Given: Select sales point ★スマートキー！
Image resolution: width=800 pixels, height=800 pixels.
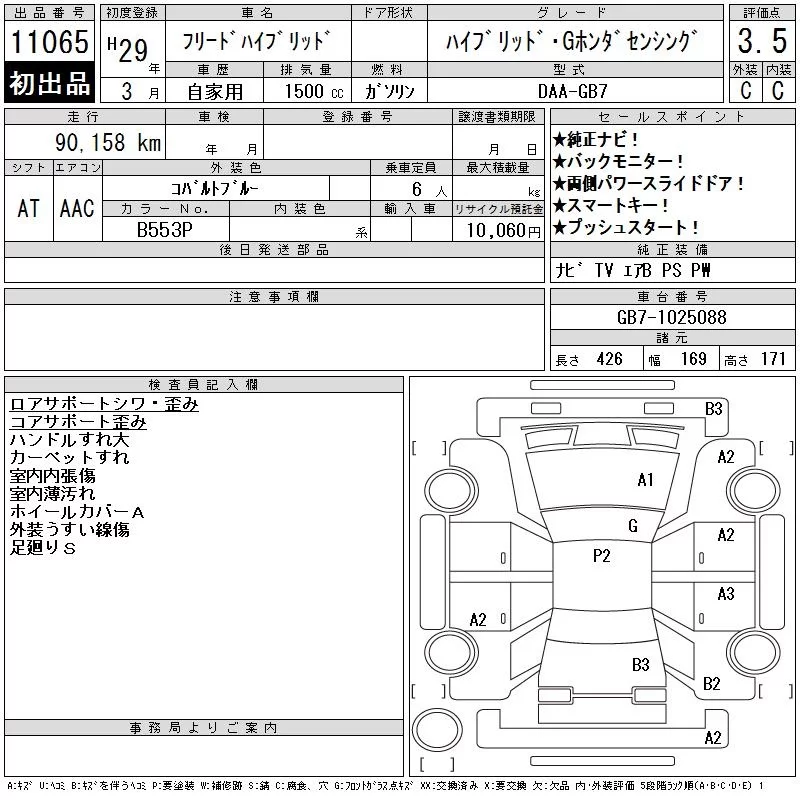Looking at the screenshot, I should (611, 205).
